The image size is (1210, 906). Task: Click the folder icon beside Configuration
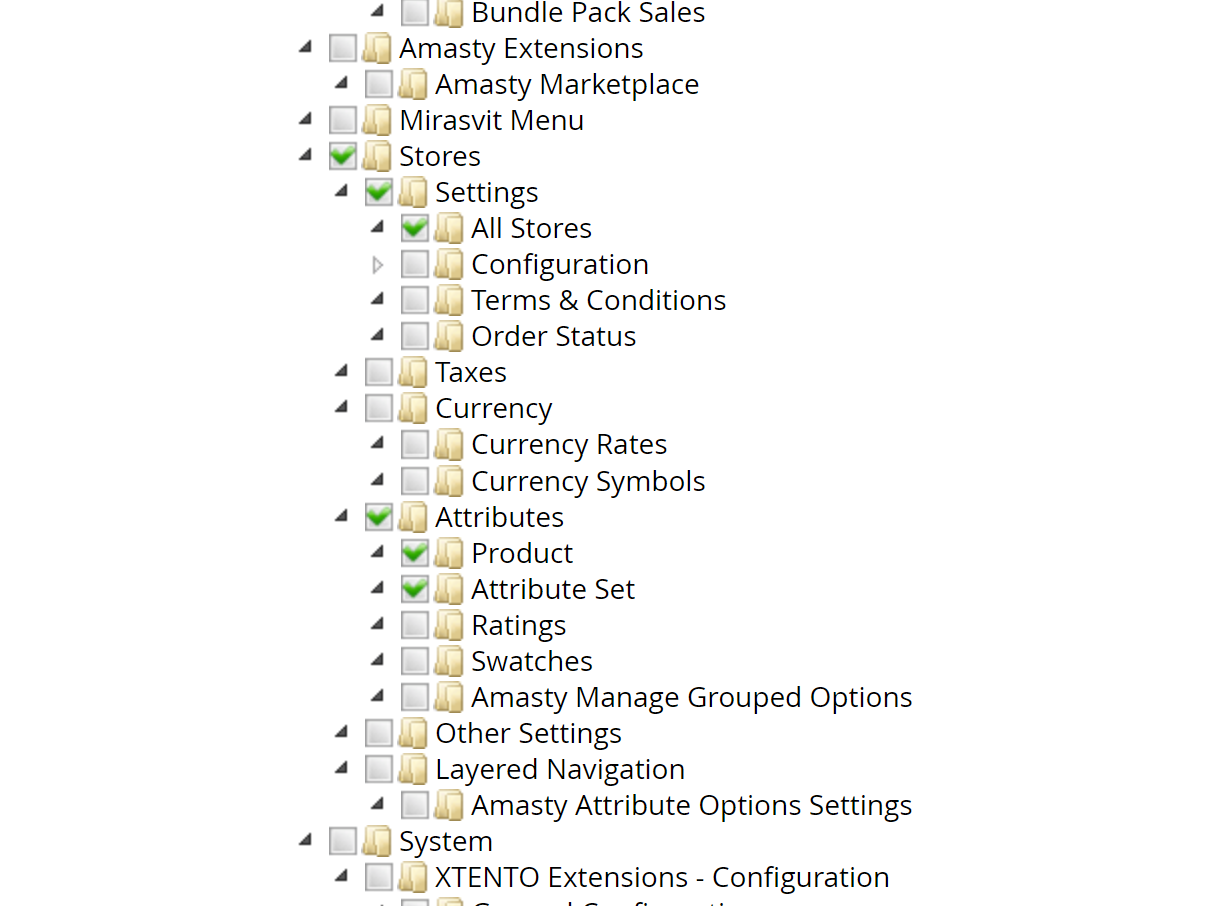coord(449,264)
